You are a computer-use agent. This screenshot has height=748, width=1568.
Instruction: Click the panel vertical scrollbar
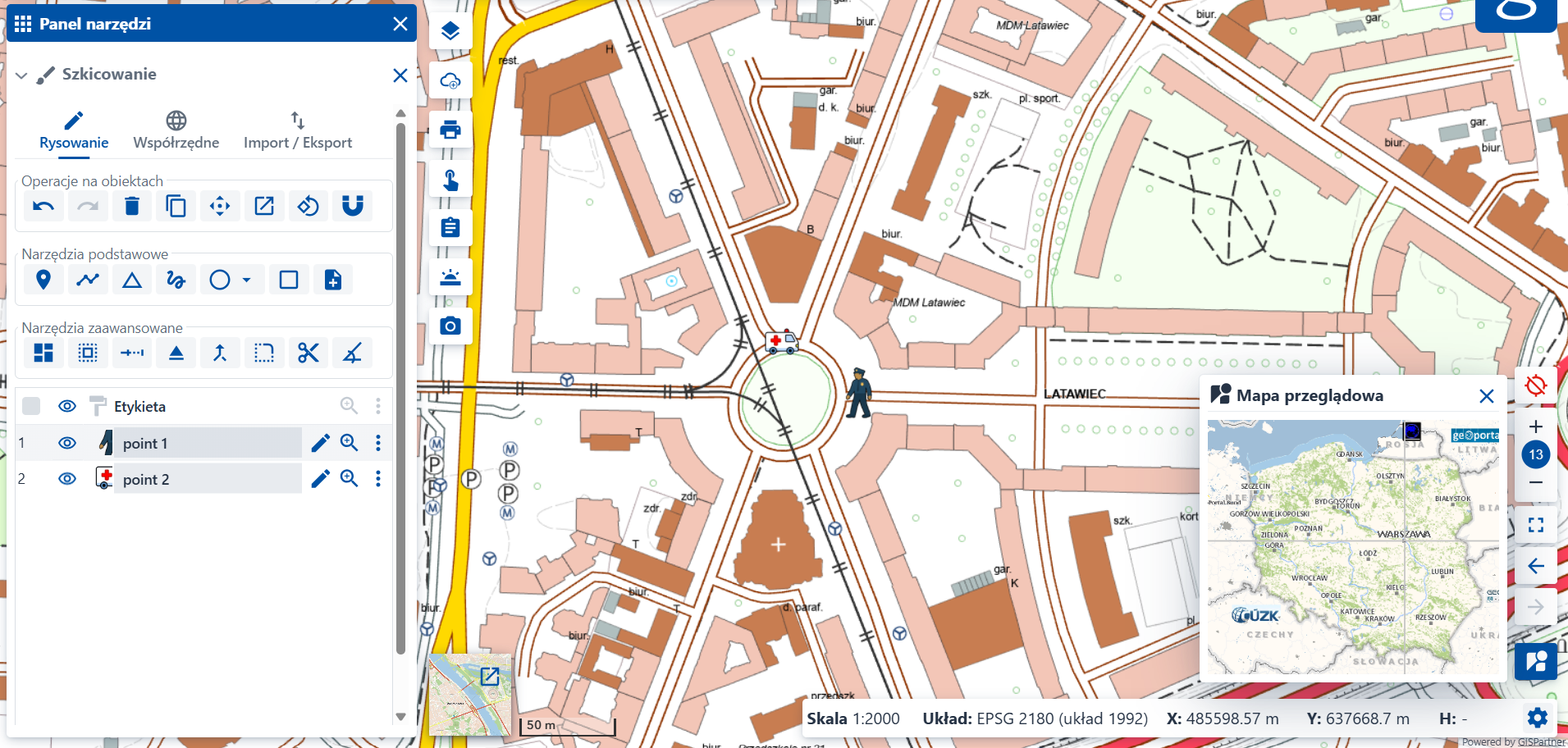point(400,388)
